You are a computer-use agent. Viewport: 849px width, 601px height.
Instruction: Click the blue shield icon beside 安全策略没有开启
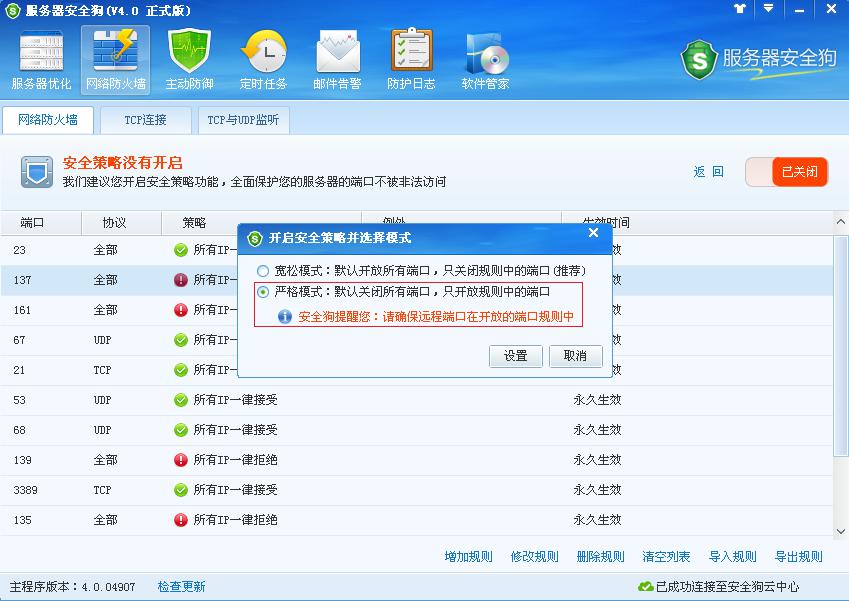(36, 170)
